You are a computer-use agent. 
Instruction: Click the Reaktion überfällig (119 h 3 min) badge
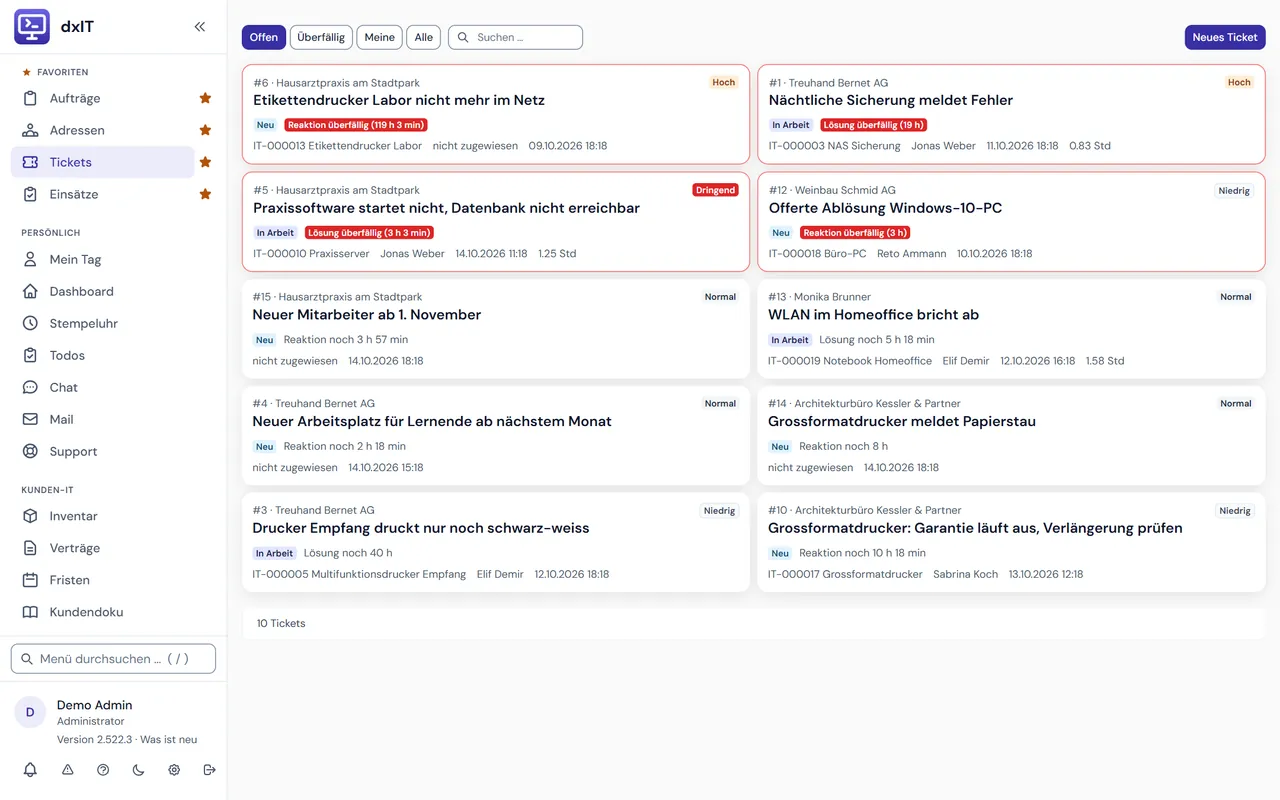pos(356,125)
